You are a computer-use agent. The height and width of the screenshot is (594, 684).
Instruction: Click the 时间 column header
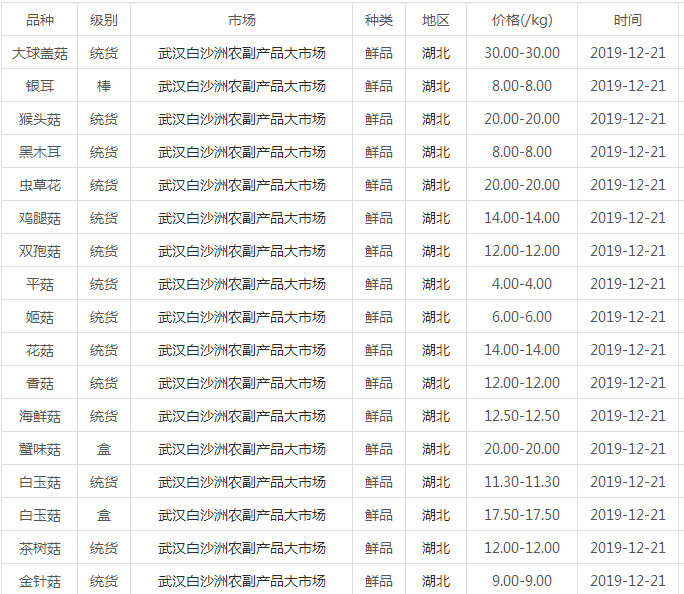[x=628, y=20]
